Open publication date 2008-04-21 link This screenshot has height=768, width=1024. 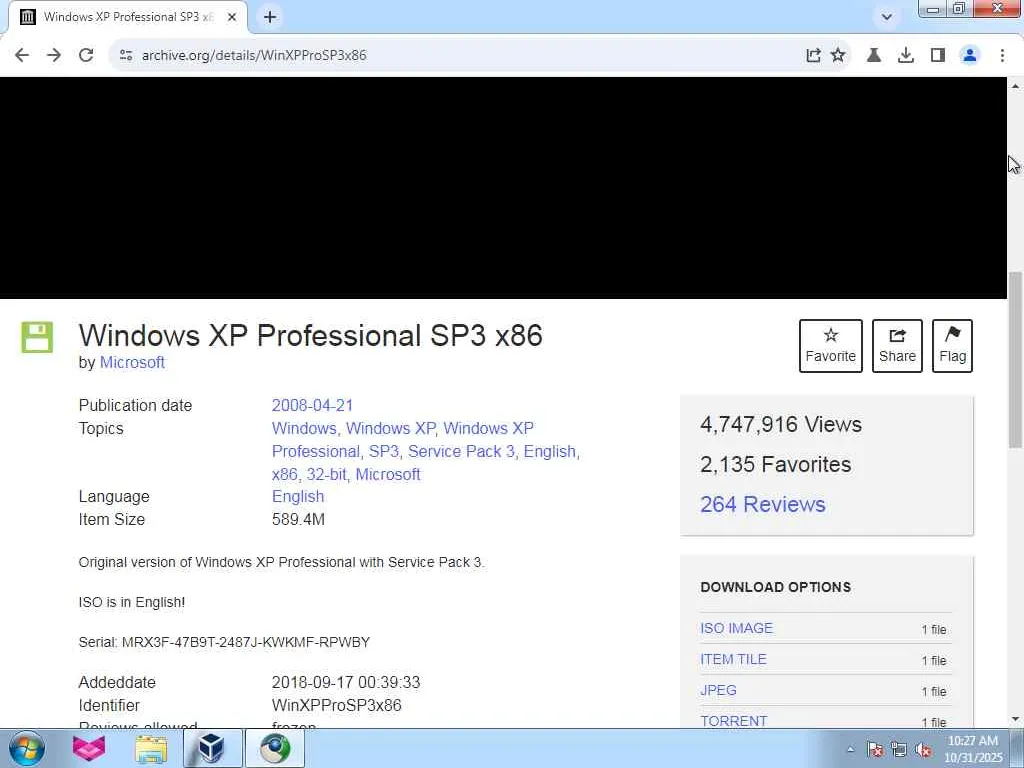click(312, 406)
